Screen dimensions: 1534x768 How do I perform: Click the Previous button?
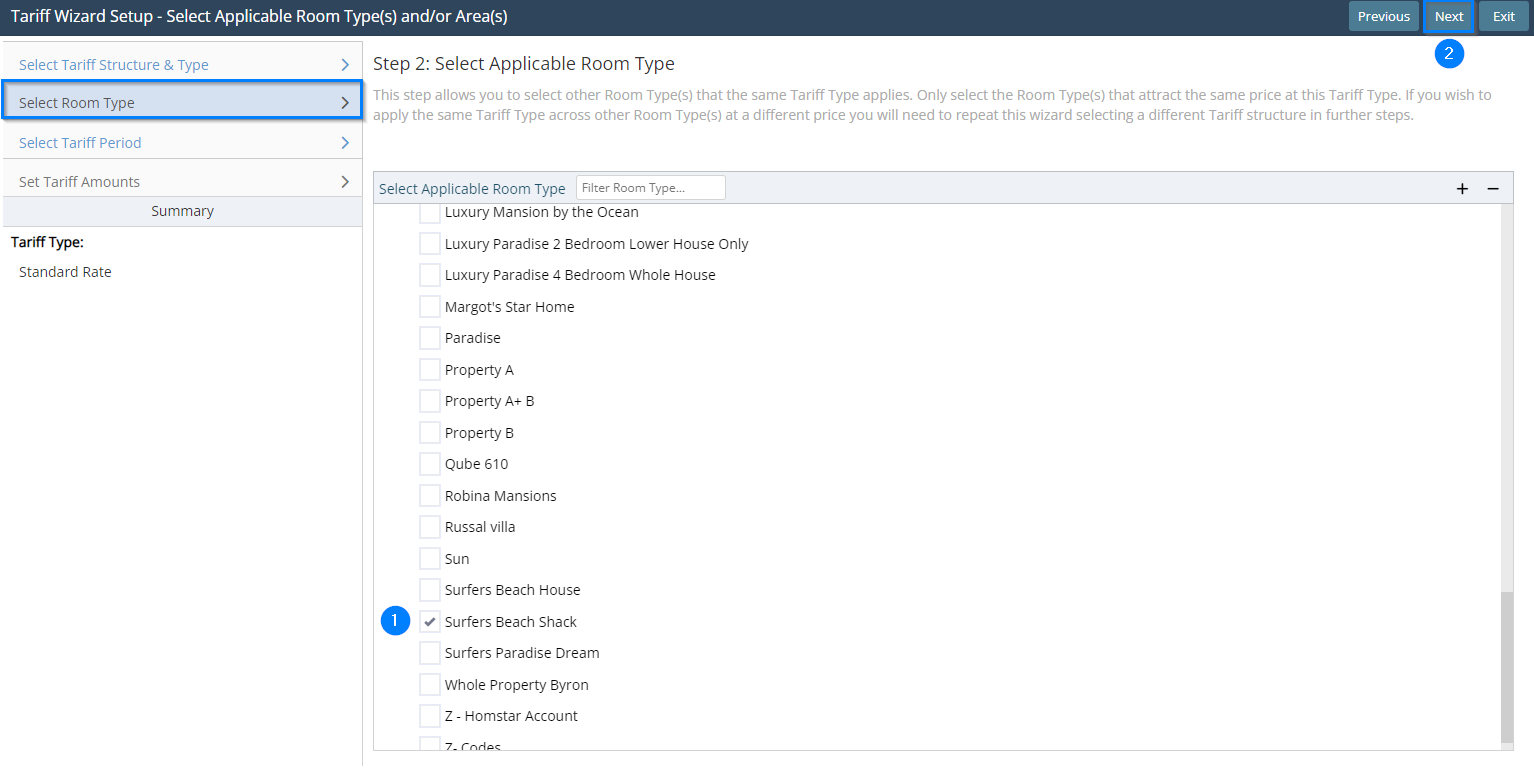click(x=1383, y=16)
